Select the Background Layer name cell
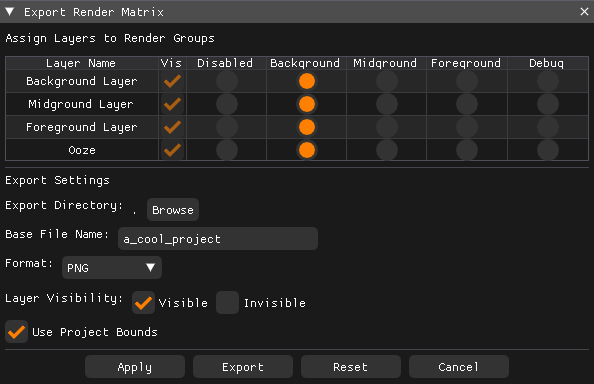Image resolution: width=594 pixels, height=384 pixels. [82, 81]
